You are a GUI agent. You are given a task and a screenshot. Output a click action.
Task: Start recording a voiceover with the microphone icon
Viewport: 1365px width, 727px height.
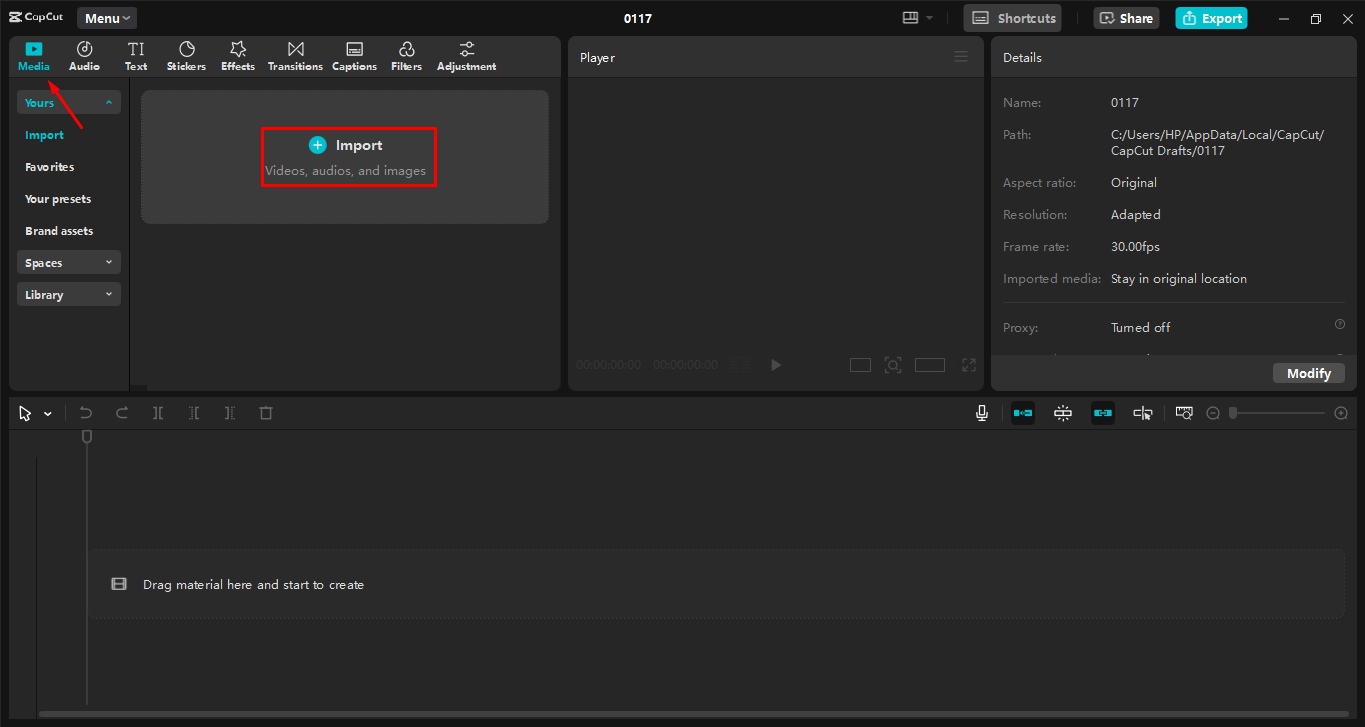coord(981,412)
